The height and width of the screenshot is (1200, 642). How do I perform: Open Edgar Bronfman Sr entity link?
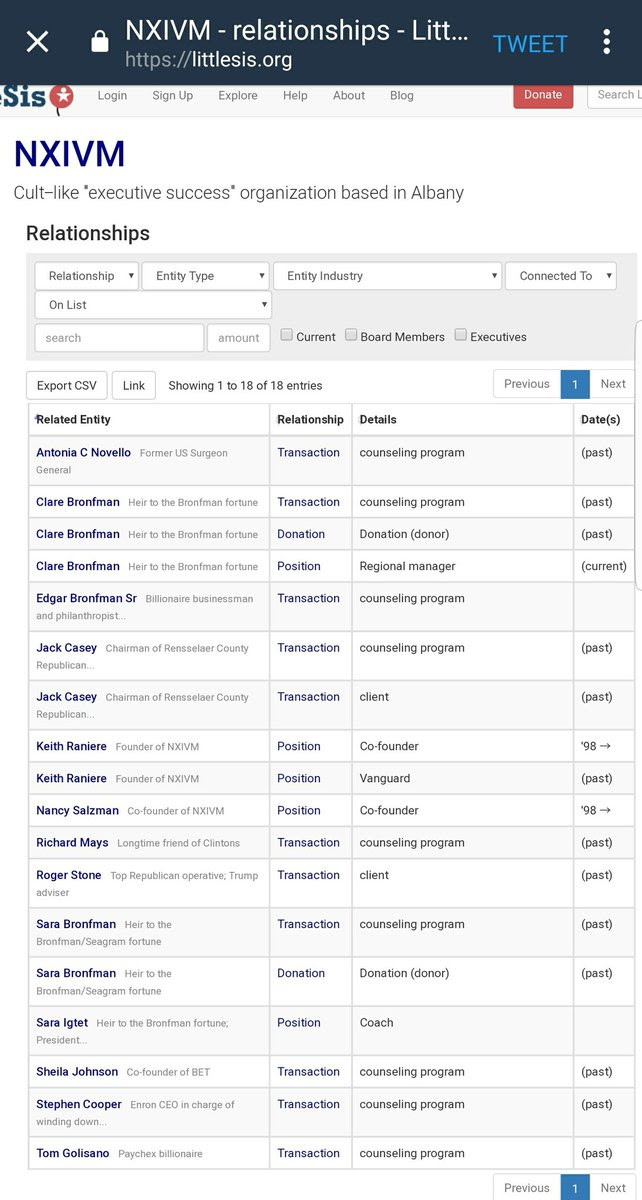point(86,599)
